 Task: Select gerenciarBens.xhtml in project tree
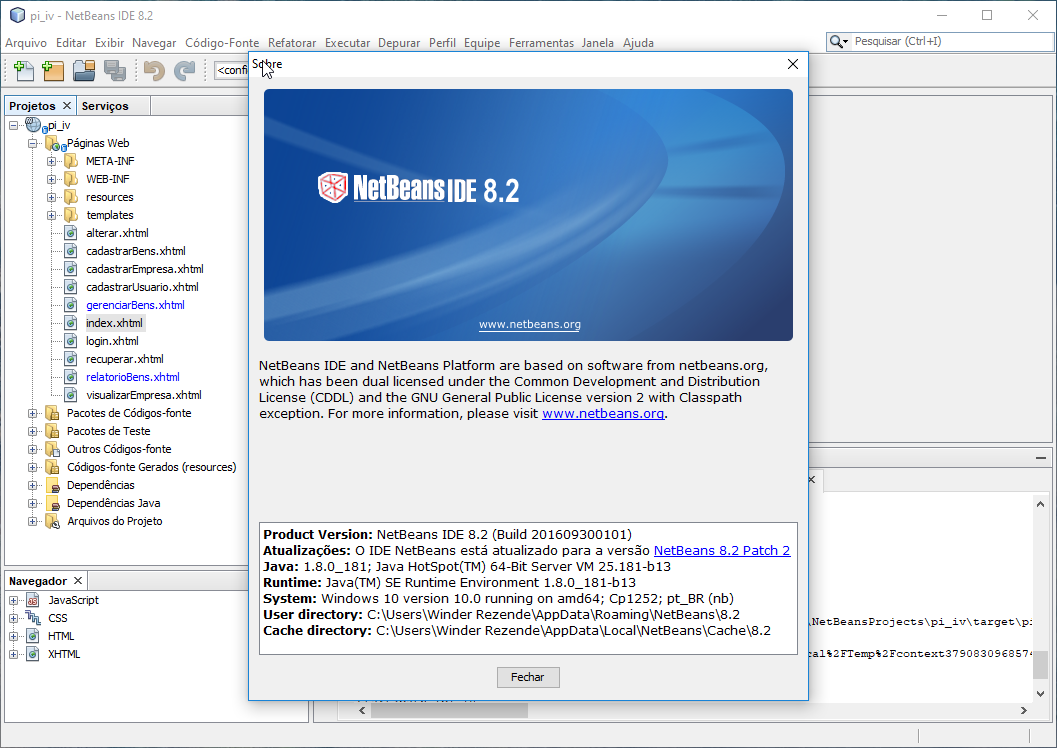tap(135, 305)
